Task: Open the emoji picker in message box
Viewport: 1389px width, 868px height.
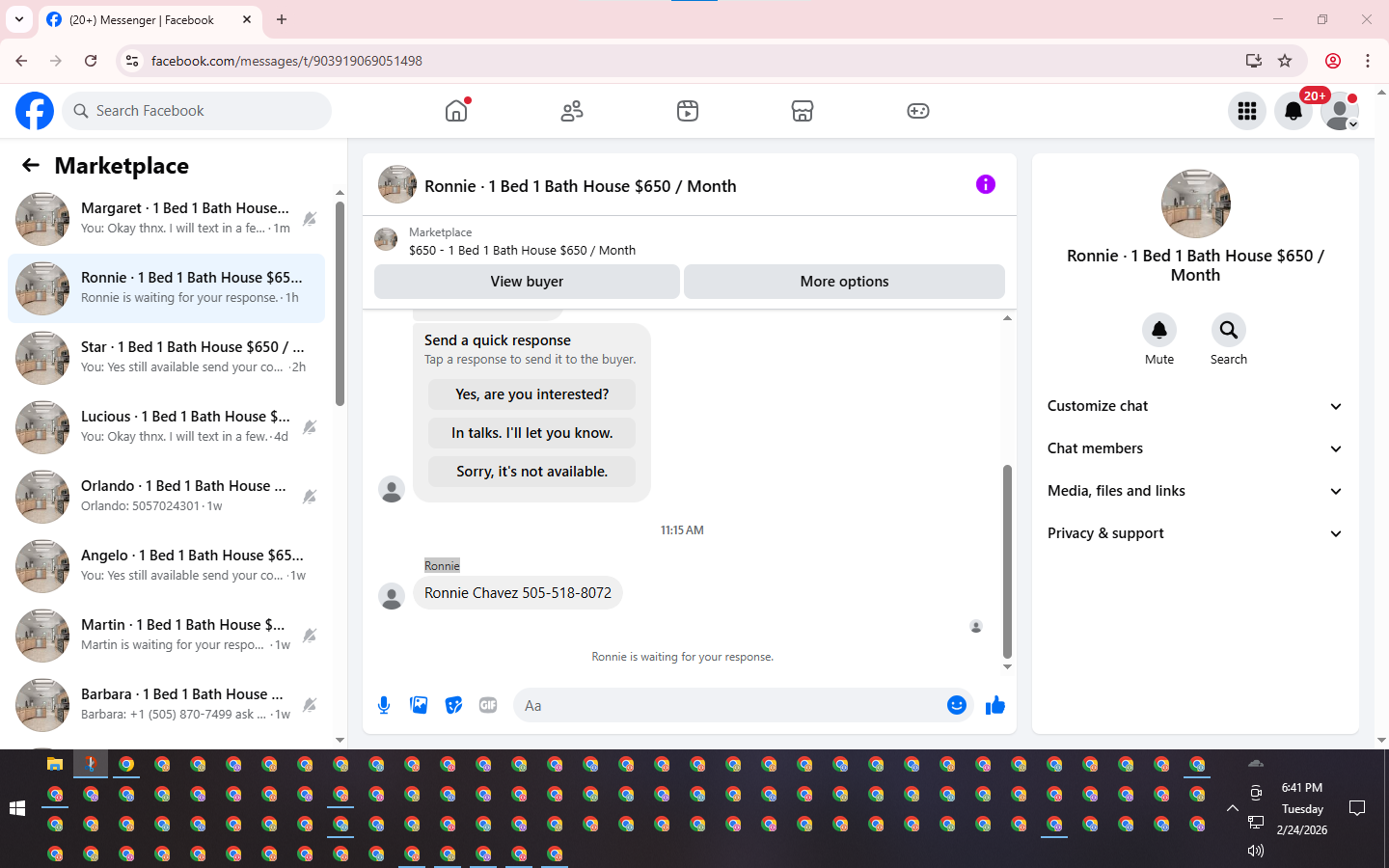Action: tap(956, 705)
